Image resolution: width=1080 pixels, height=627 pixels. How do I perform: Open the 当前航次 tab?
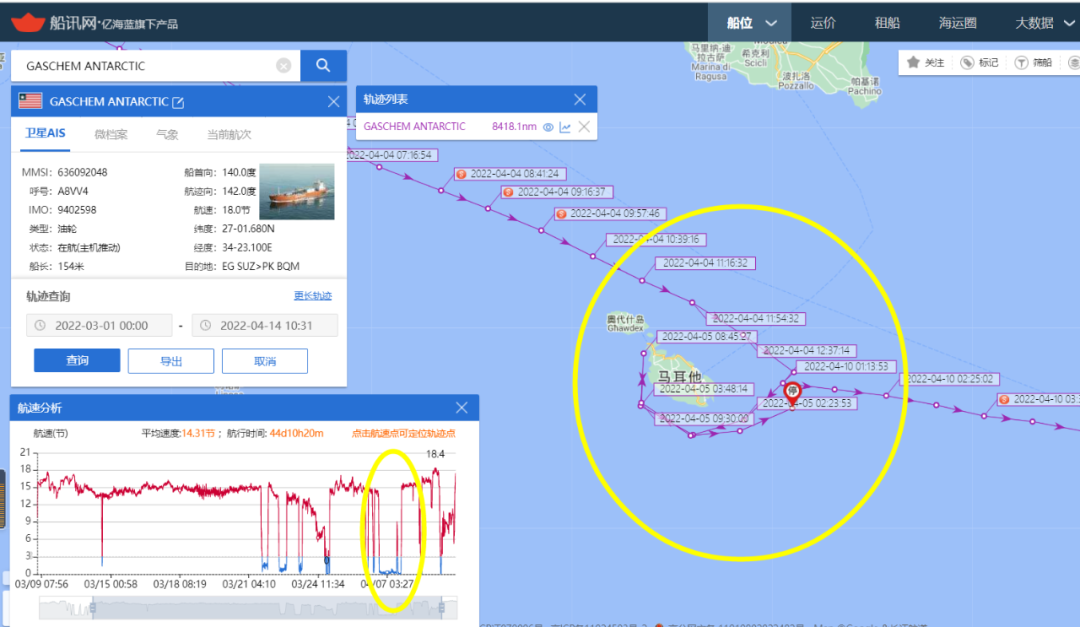[228, 134]
